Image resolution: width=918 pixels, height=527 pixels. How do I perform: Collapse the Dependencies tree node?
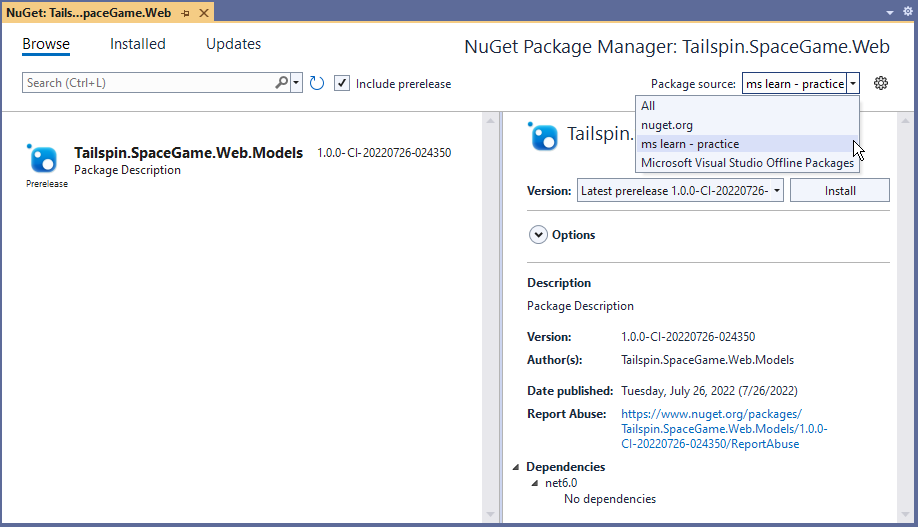(516, 467)
